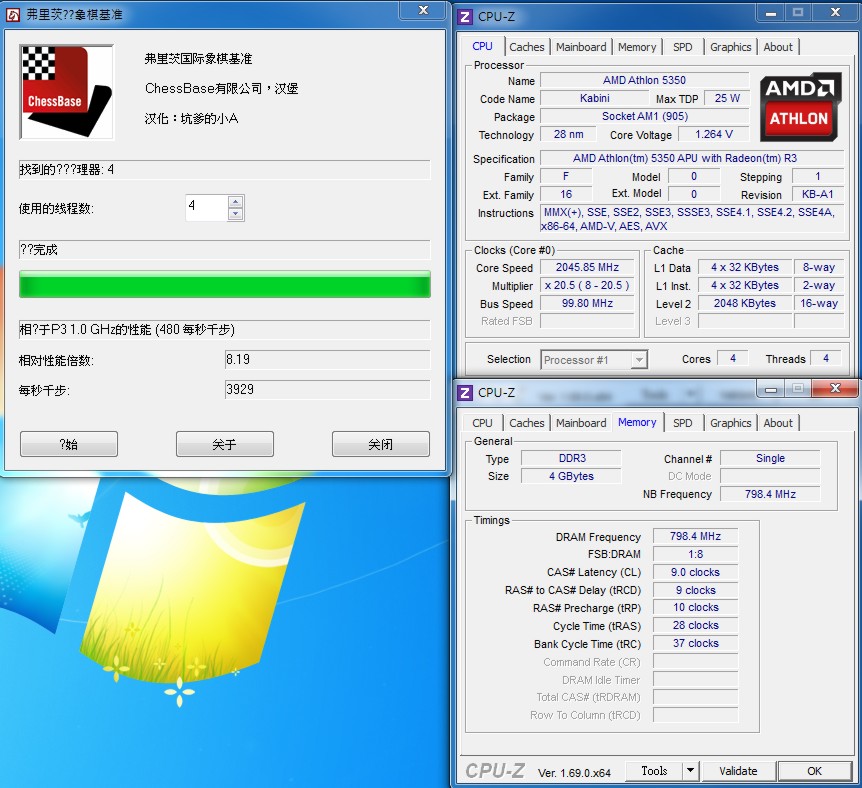Switch to Caches tab in top CPU-Z

[x=527, y=47]
